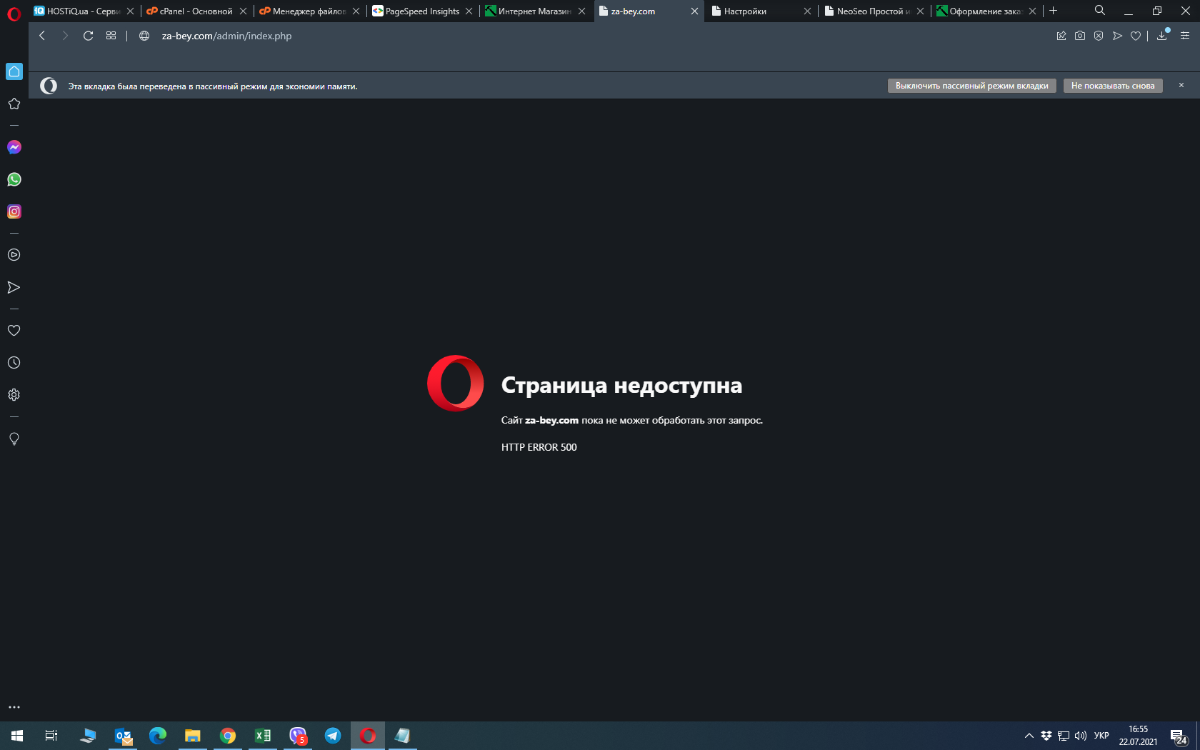Open History clock in the sidebar

14,362
